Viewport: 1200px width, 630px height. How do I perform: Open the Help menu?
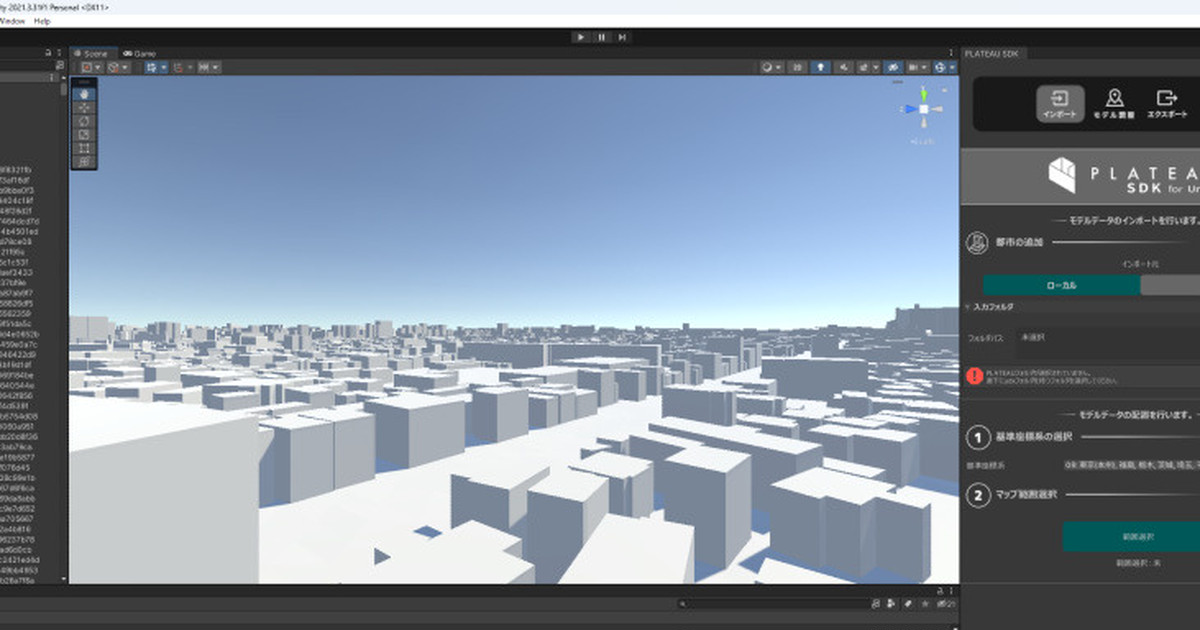(x=41, y=21)
